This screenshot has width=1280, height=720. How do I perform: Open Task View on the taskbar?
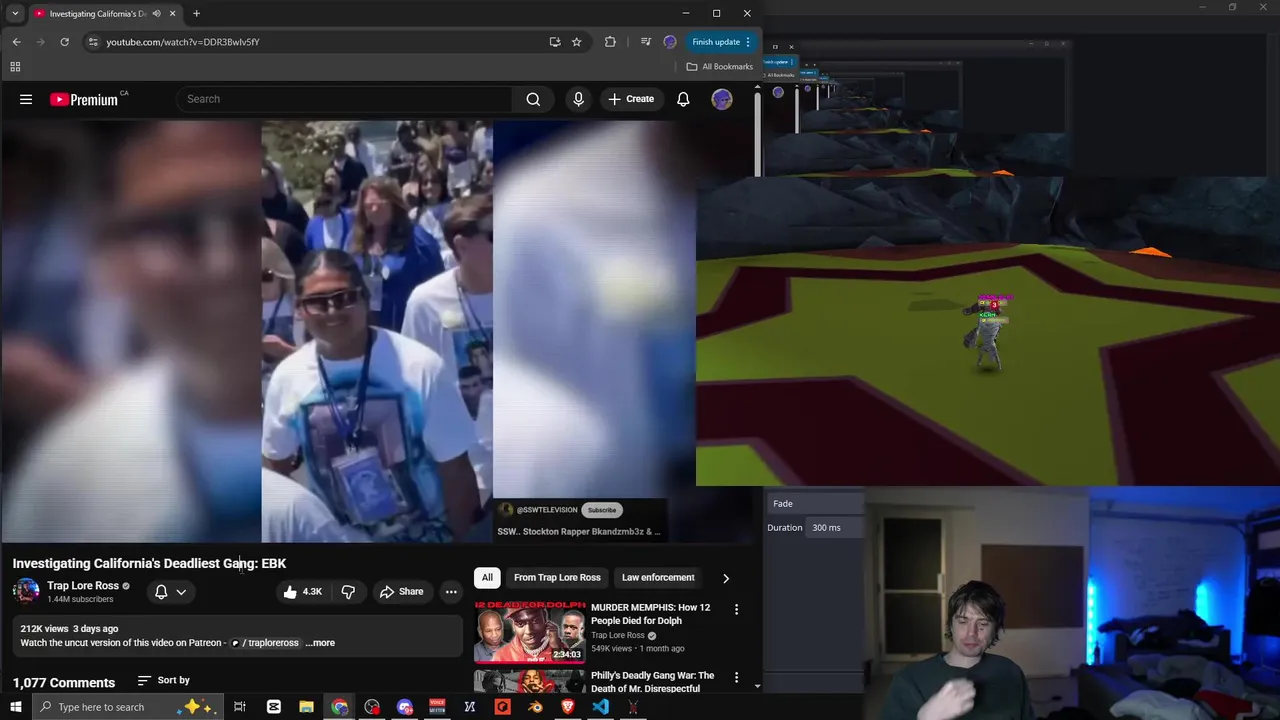coord(240,707)
